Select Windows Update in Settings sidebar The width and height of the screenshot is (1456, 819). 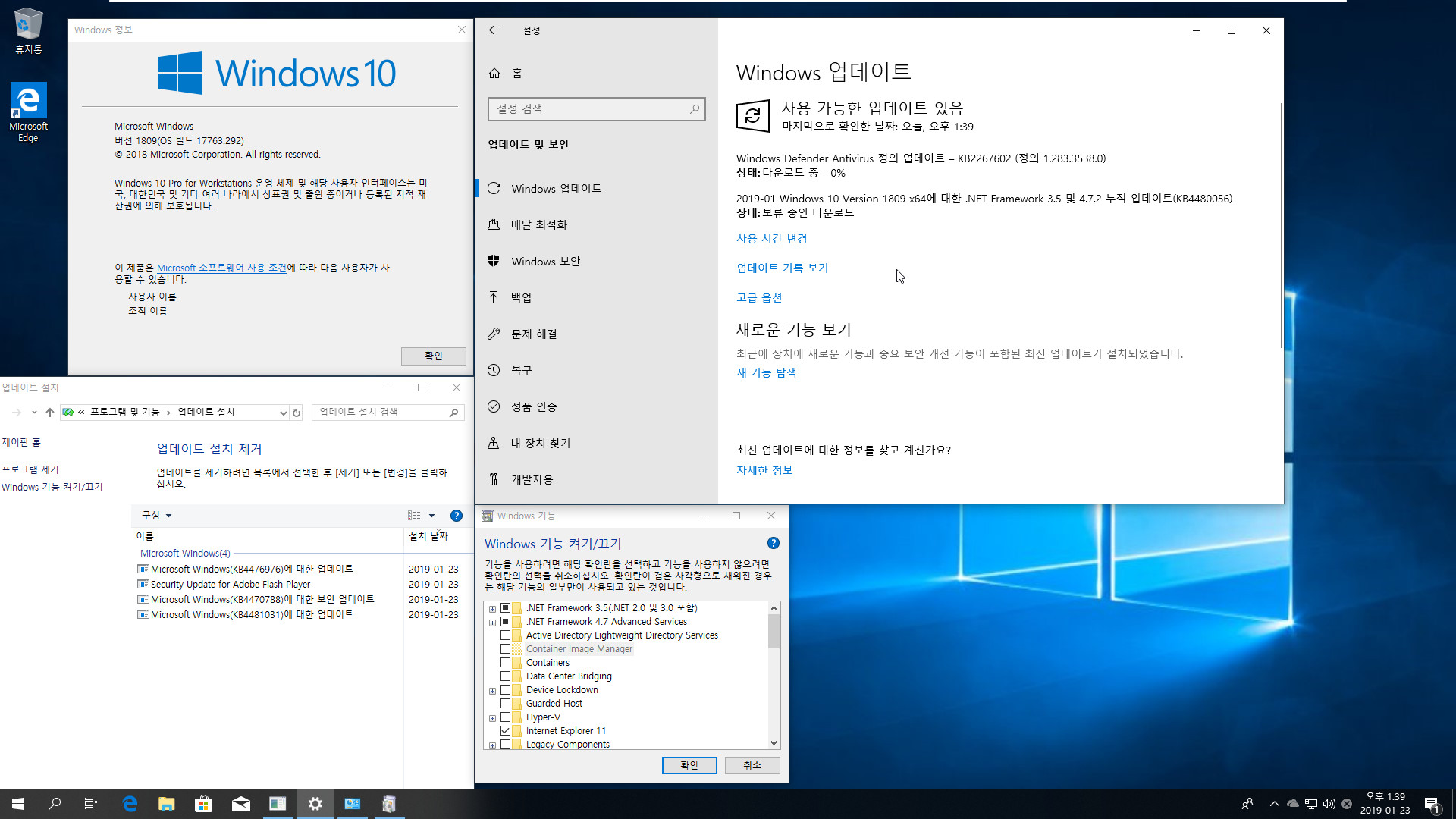click(x=597, y=189)
